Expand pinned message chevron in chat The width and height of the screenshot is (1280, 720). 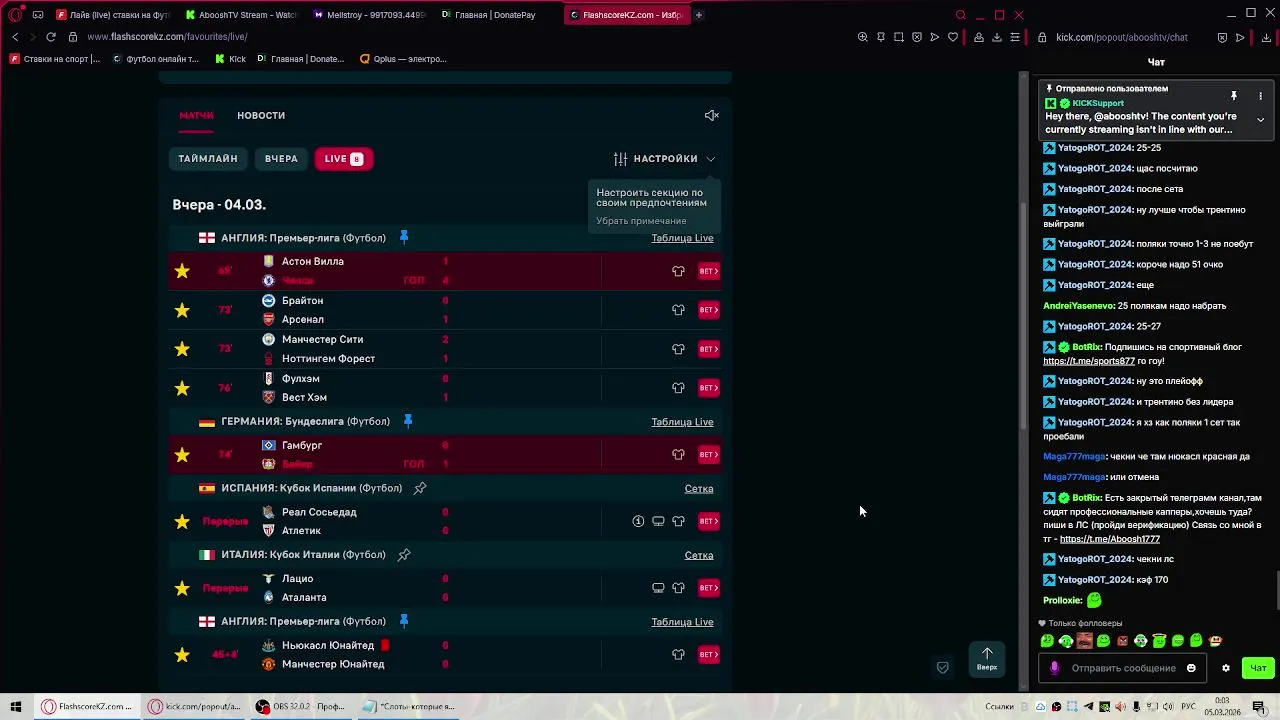pyautogui.click(x=1260, y=120)
